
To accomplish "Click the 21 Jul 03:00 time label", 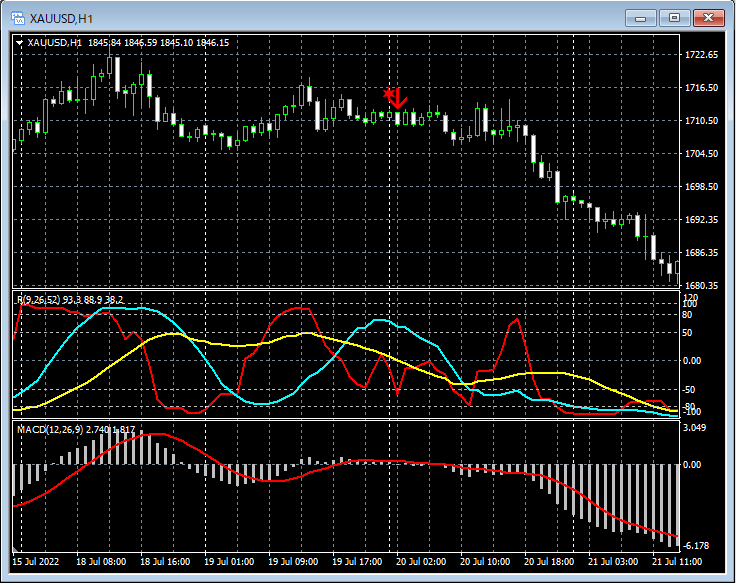I will [613, 562].
